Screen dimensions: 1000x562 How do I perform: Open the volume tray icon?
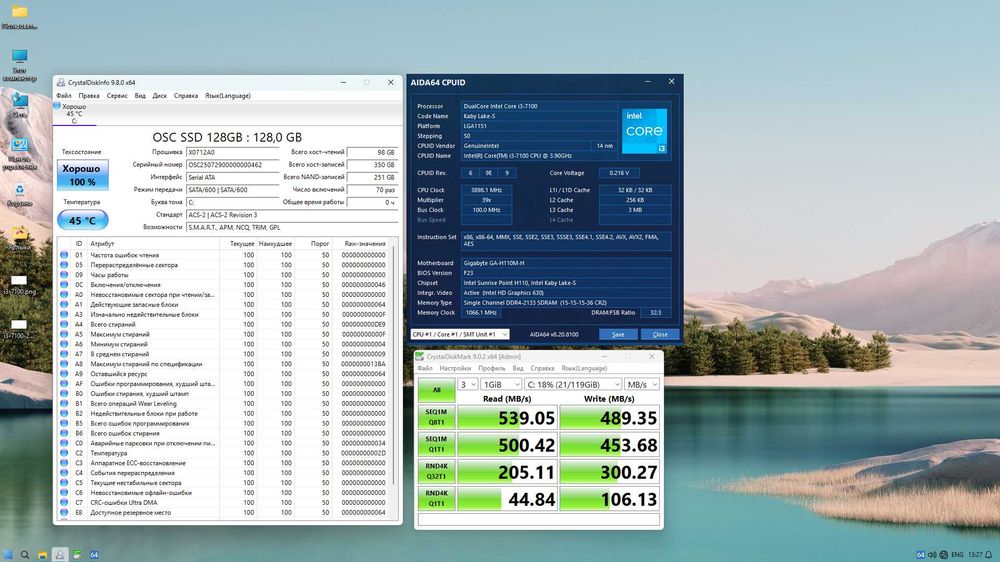point(932,554)
